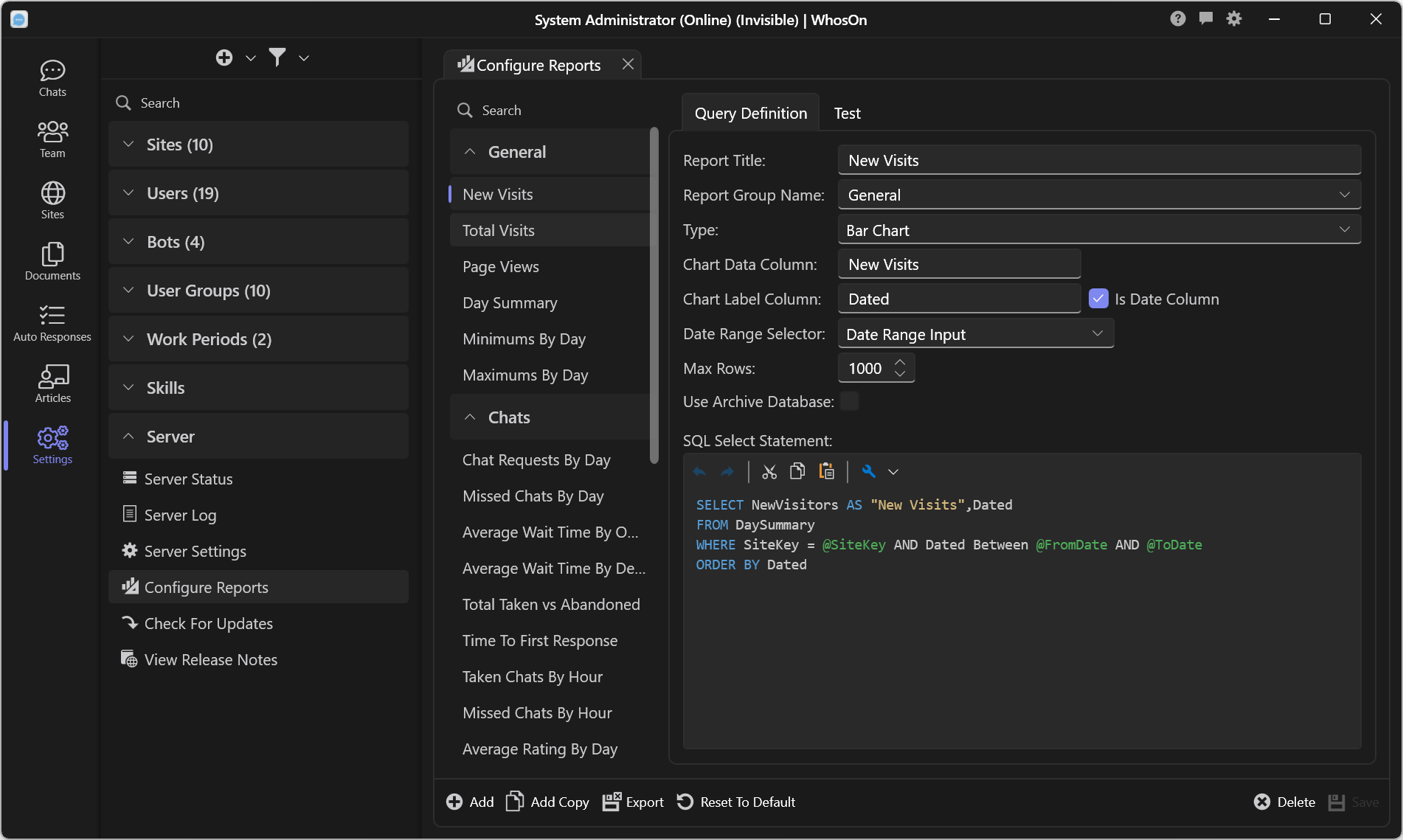Switch to the Test tab
1403x840 pixels.
[847, 113]
